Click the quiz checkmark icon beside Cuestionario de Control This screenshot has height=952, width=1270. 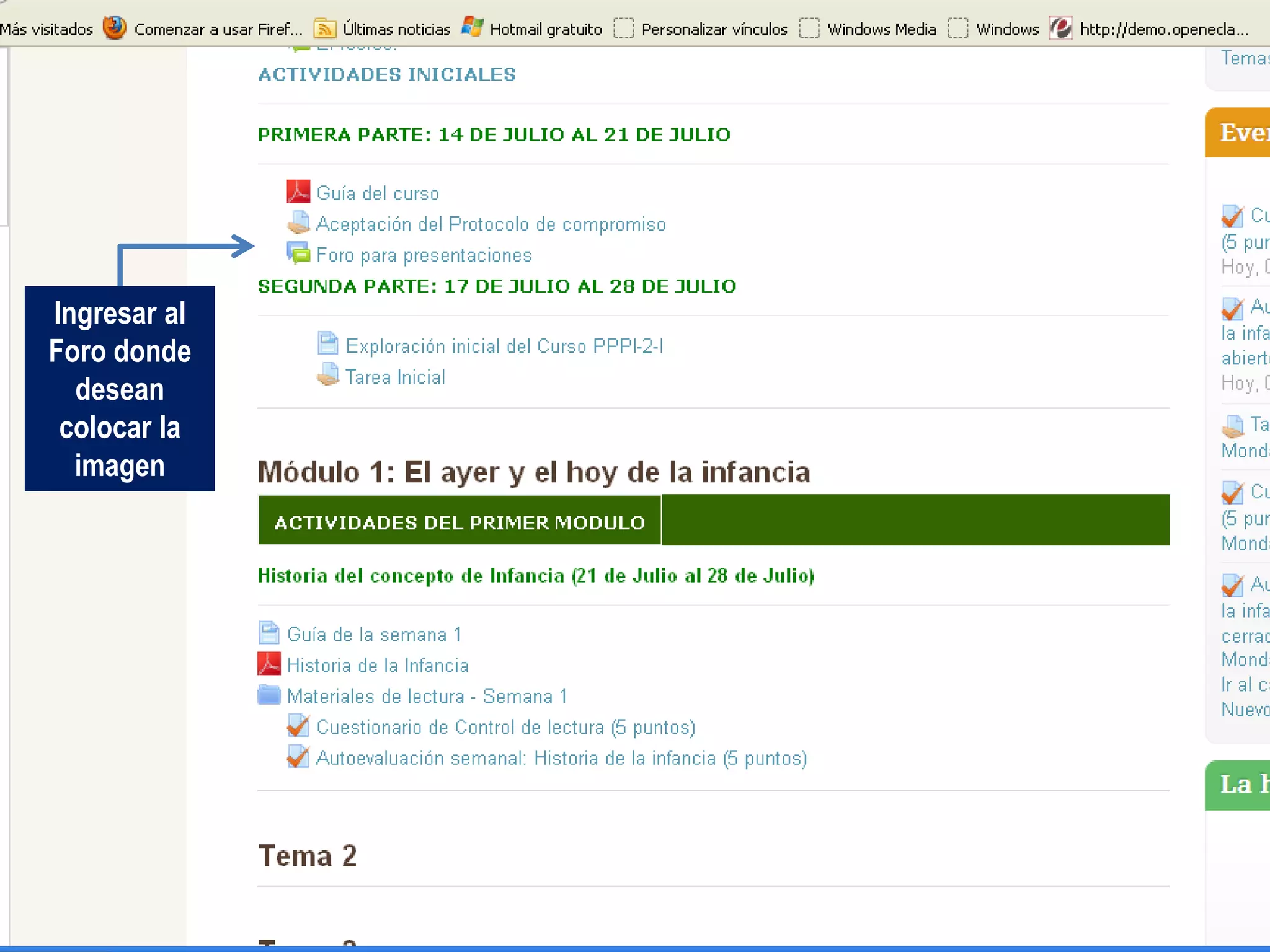point(298,726)
